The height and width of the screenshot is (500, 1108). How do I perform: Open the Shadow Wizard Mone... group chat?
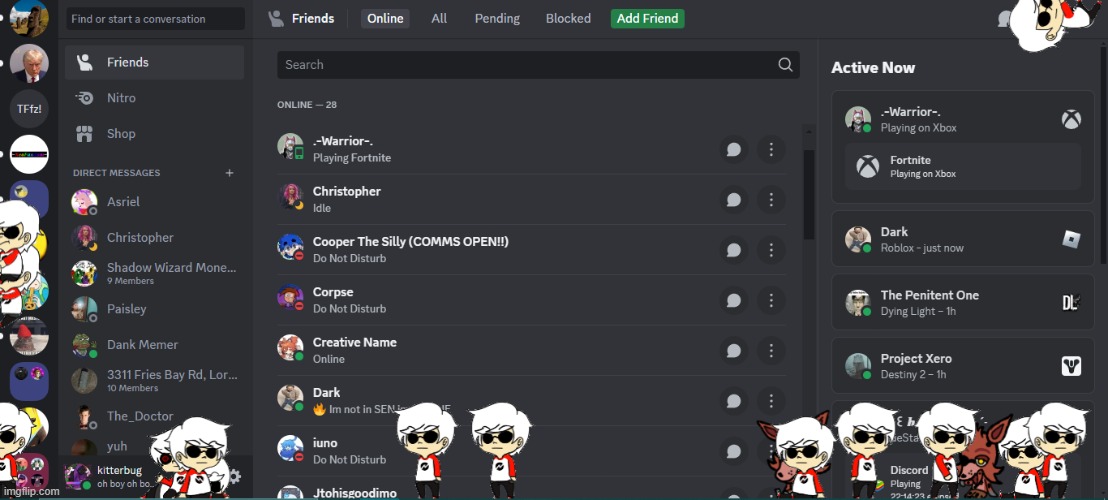[x=154, y=273]
